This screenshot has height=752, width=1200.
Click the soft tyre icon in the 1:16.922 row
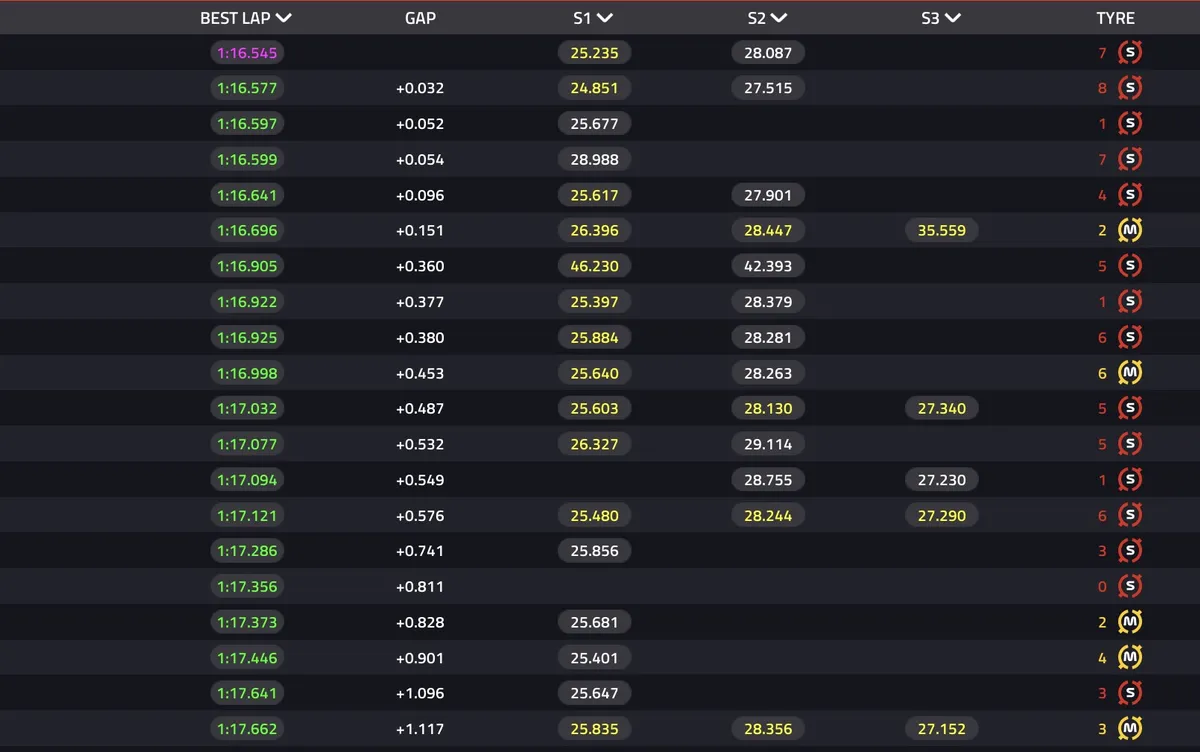tap(1130, 302)
